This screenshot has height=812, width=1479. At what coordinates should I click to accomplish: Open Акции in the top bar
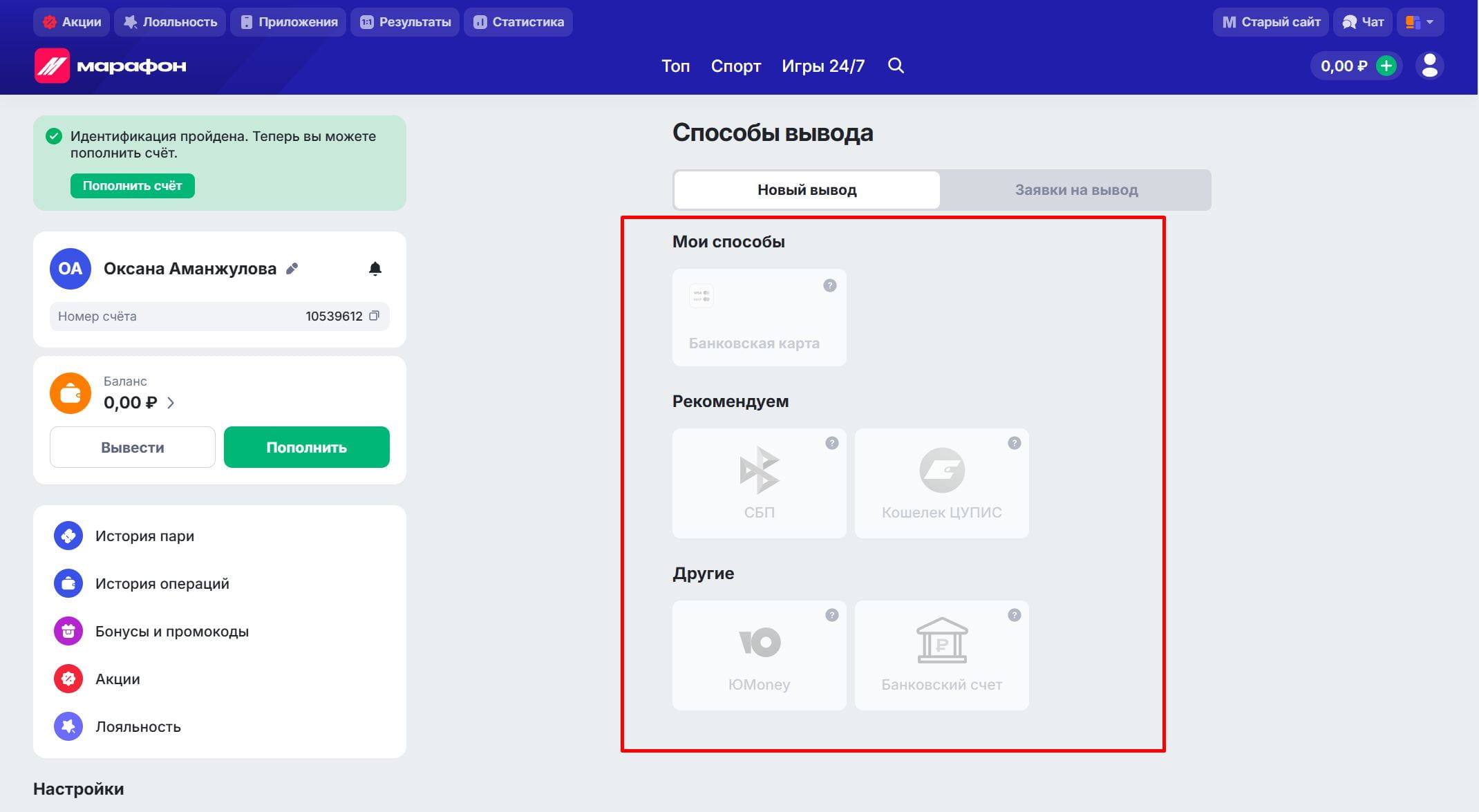[72, 22]
